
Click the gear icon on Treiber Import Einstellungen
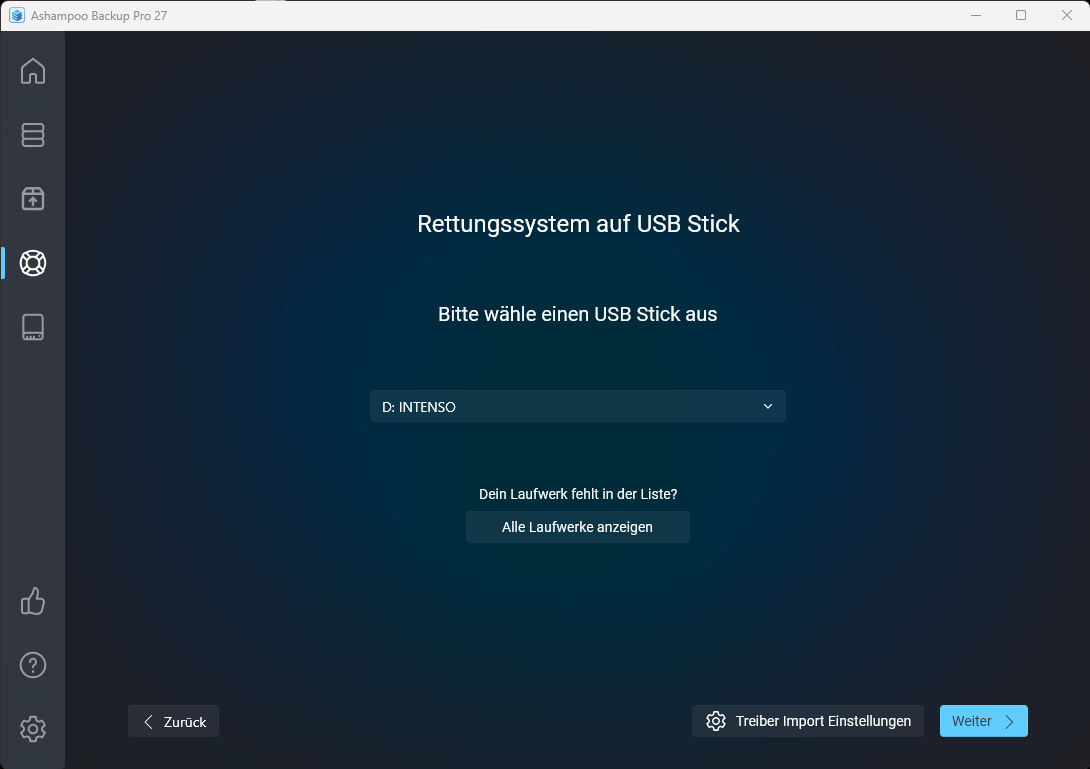pyautogui.click(x=716, y=720)
